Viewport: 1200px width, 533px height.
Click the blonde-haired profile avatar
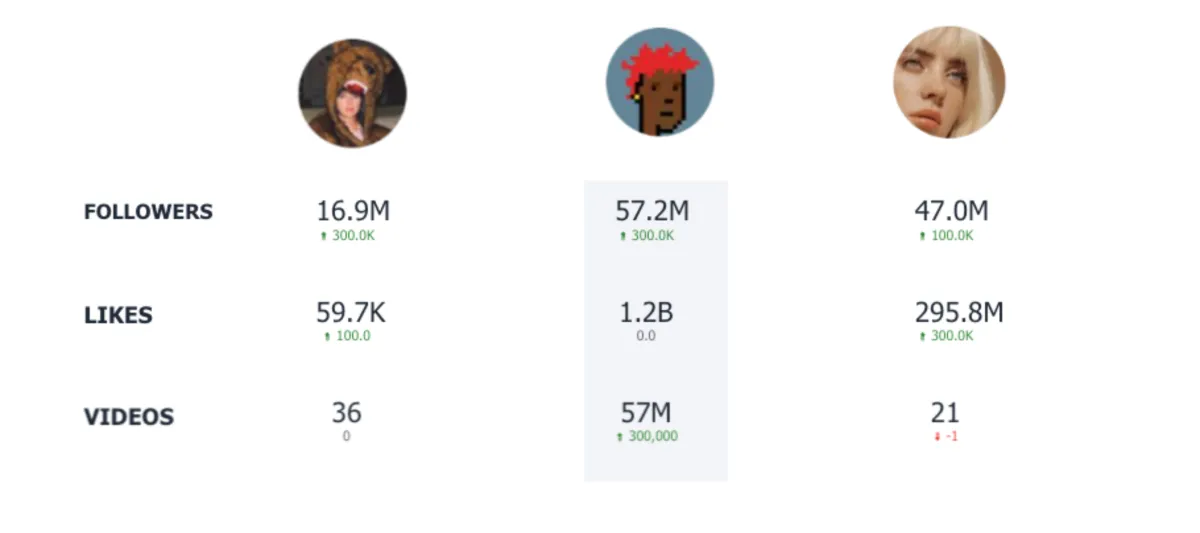[948, 82]
